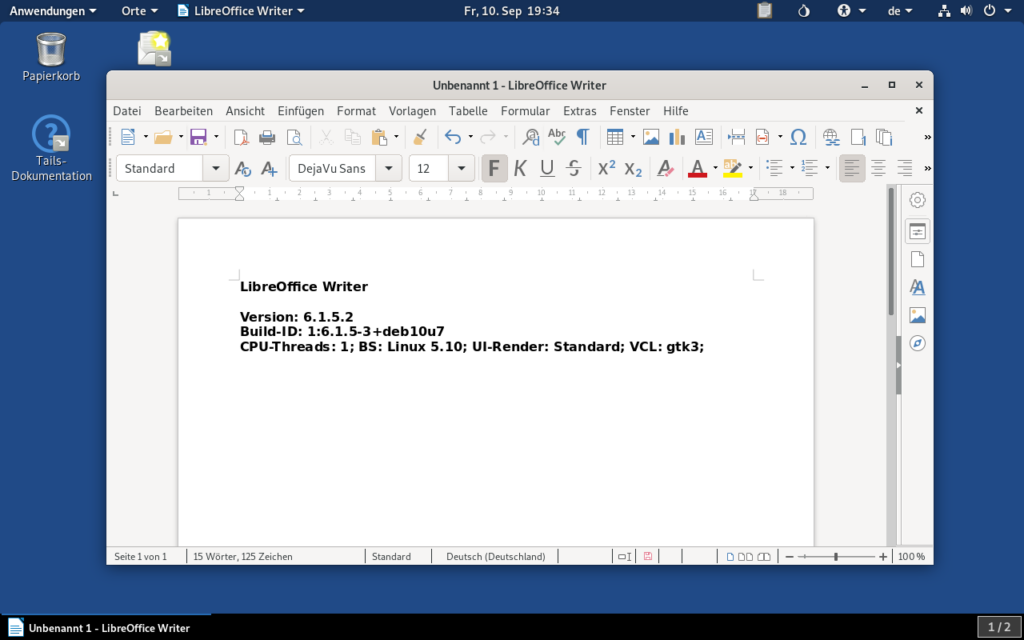Image resolution: width=1024 pixels, height=640 pixels.
Task: Export directly as PDF
Action: coord(241,136)
